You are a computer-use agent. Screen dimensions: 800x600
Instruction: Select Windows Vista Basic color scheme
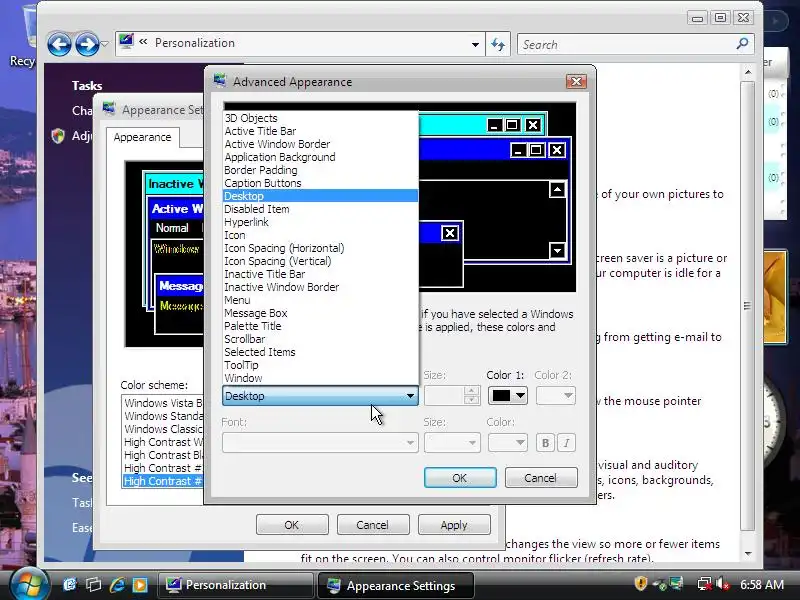162,403
